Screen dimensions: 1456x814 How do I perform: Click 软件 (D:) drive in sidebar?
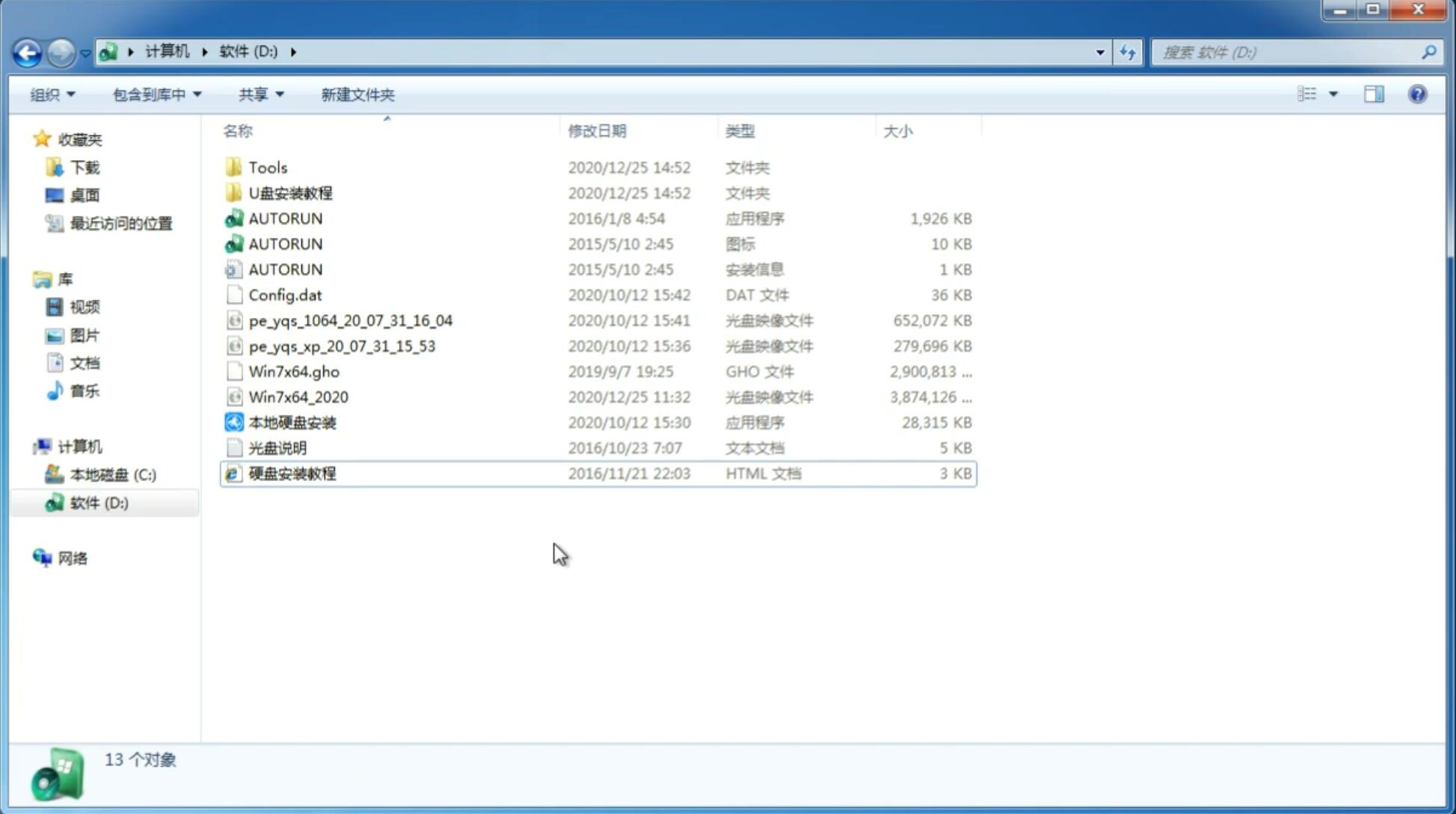point(99,502)
